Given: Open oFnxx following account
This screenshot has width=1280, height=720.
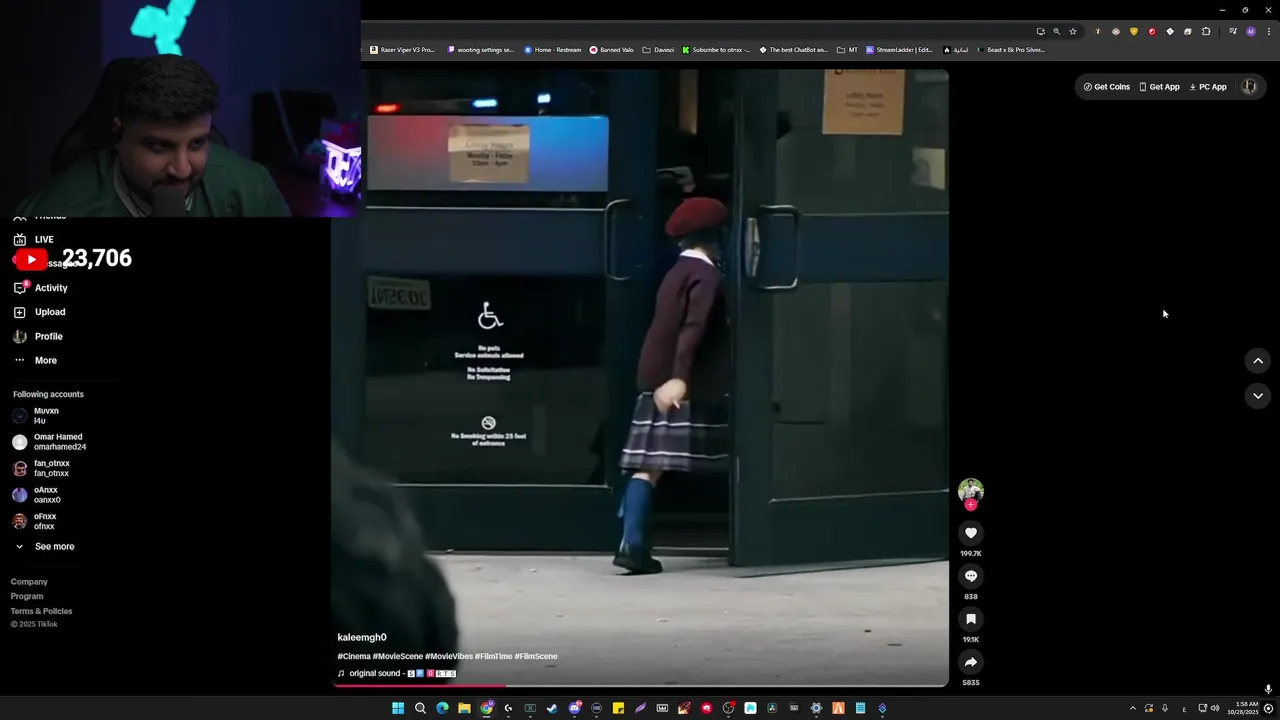Looking at the screenshot, I should [34, 521].
